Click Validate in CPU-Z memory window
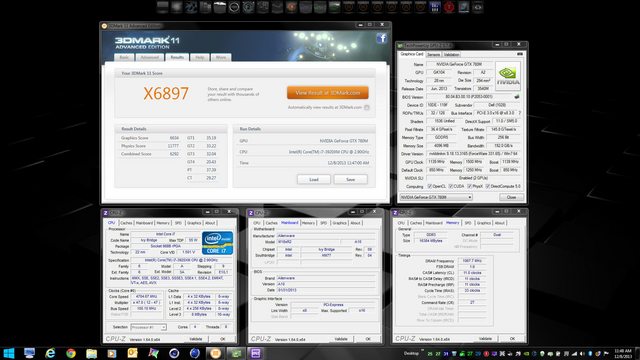This screenshot has width=640, height=360. pyautogui.click(x=485, y=339)
